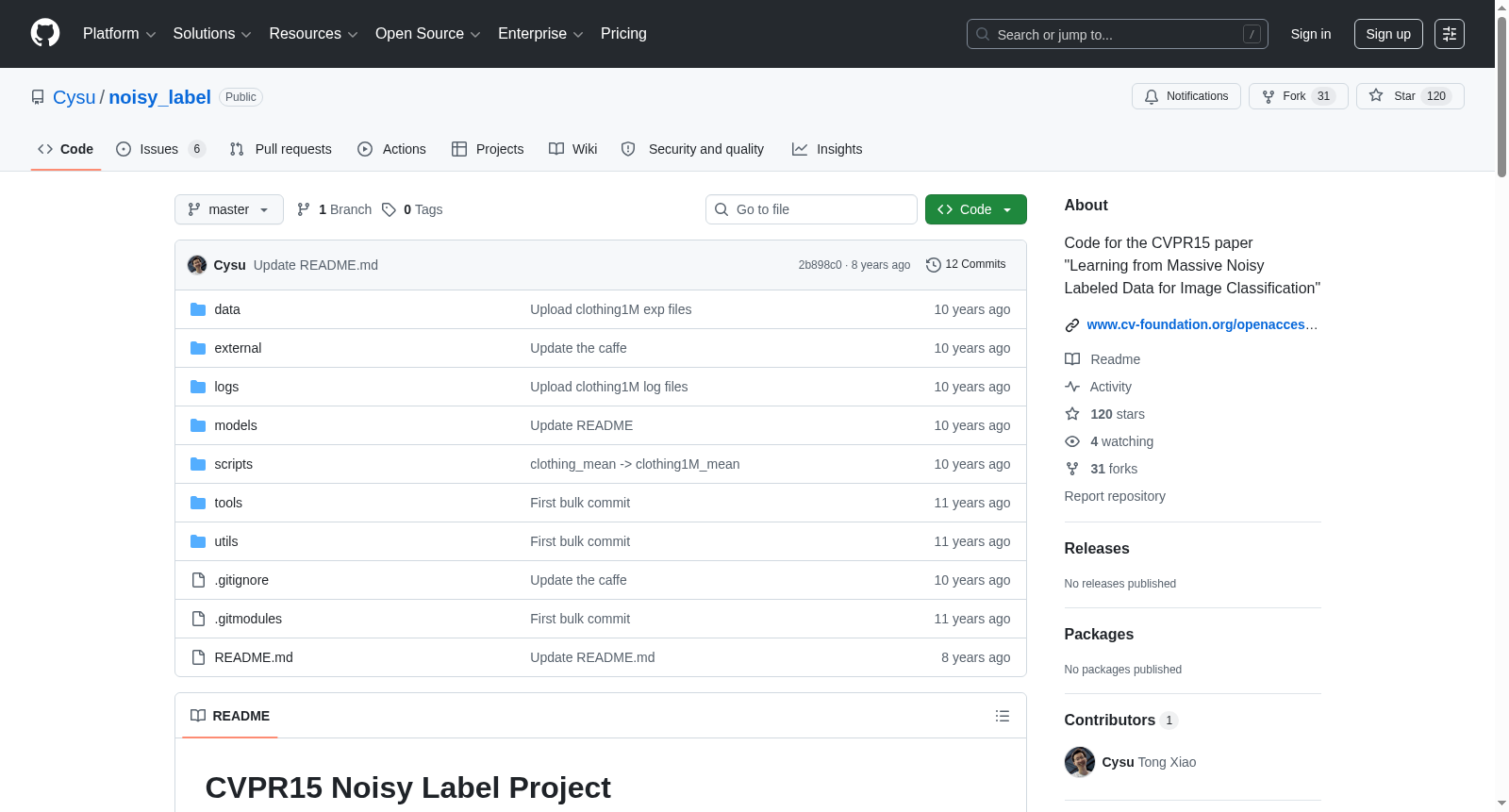Click the link icon beside the website URL
The image size is (1509, 812).
[x=1072, y=325]
